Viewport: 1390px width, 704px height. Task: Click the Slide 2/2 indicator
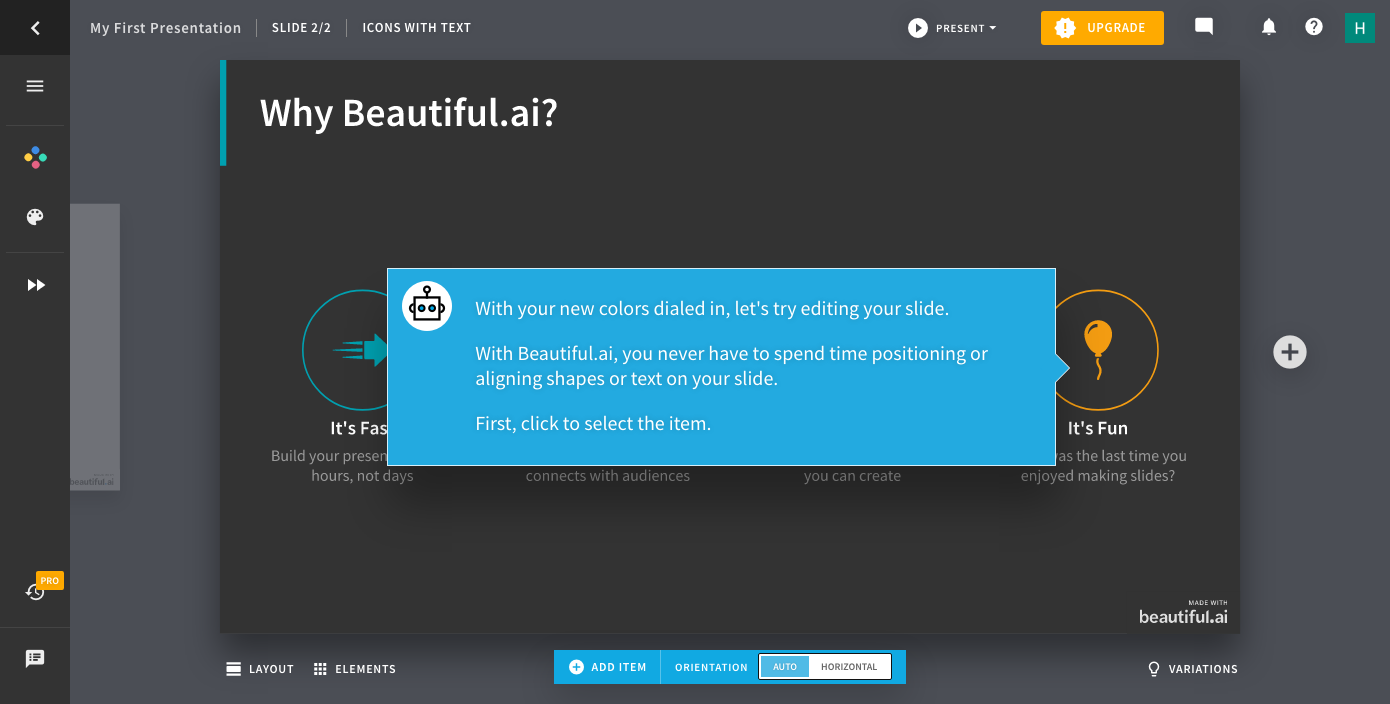301,28
